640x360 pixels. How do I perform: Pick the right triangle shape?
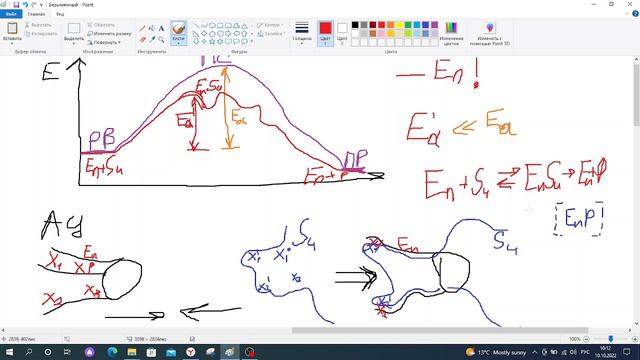click(x=196, y=33)
